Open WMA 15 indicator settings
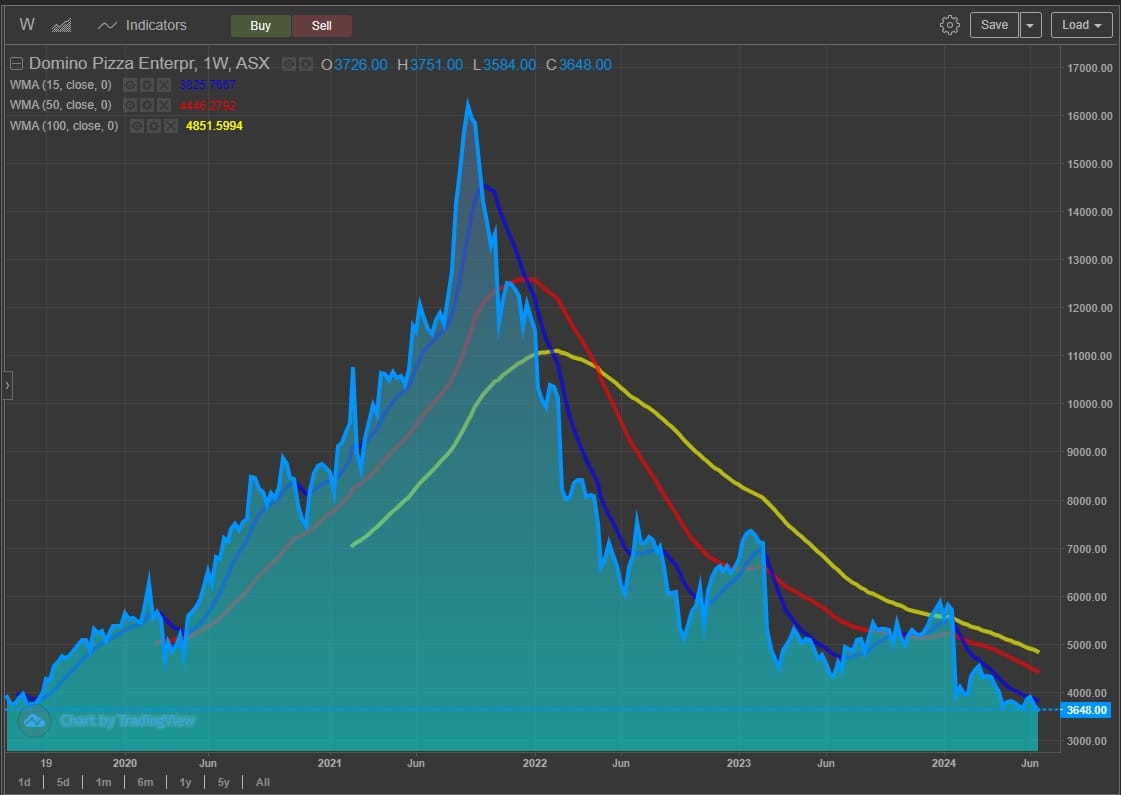 [x=147, y=85]
